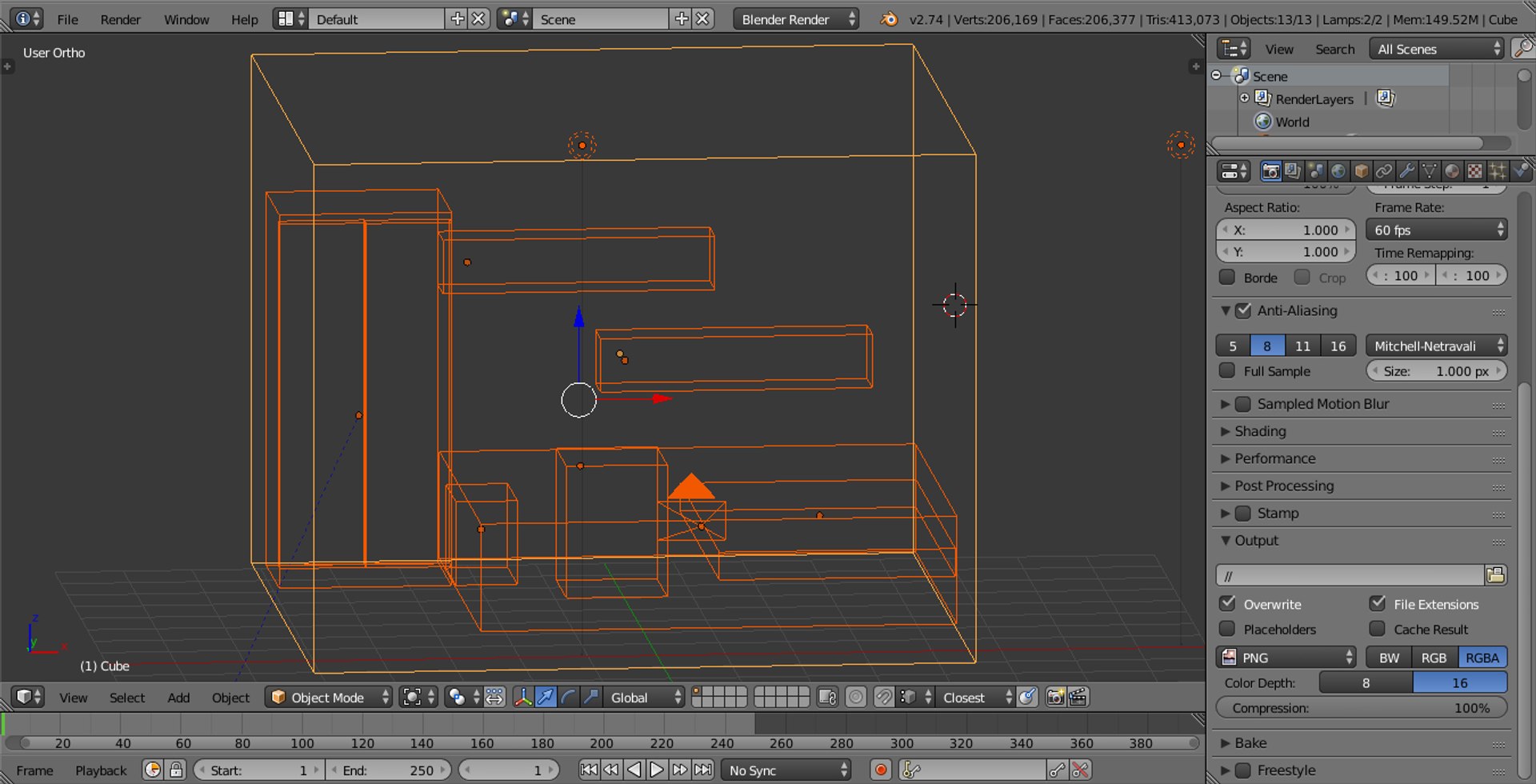Open the Object Mode dropdown
The width and height of the screenshot is (1536, 784).
tap(329, 698)
